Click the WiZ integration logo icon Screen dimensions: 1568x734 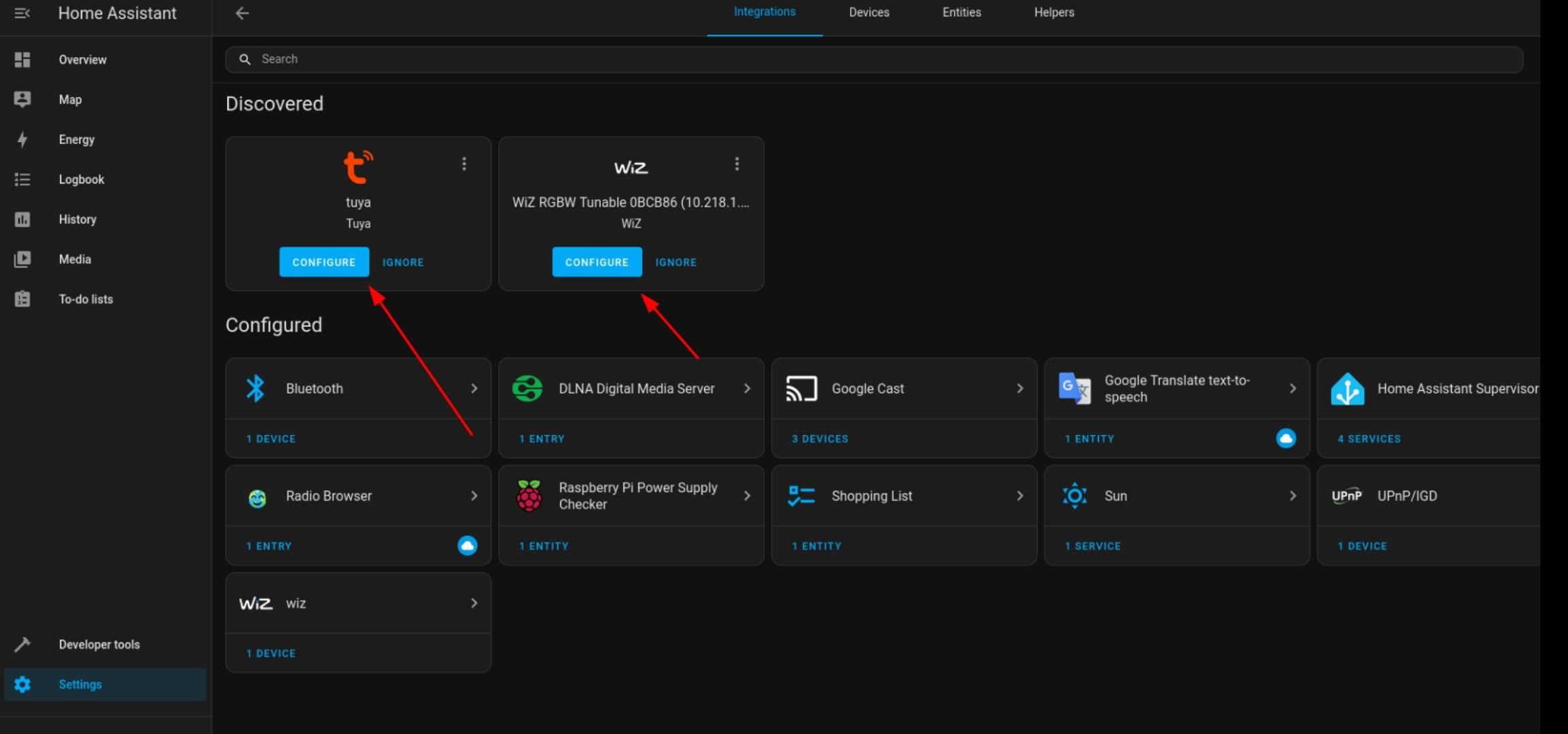click(x=631, y=166)
